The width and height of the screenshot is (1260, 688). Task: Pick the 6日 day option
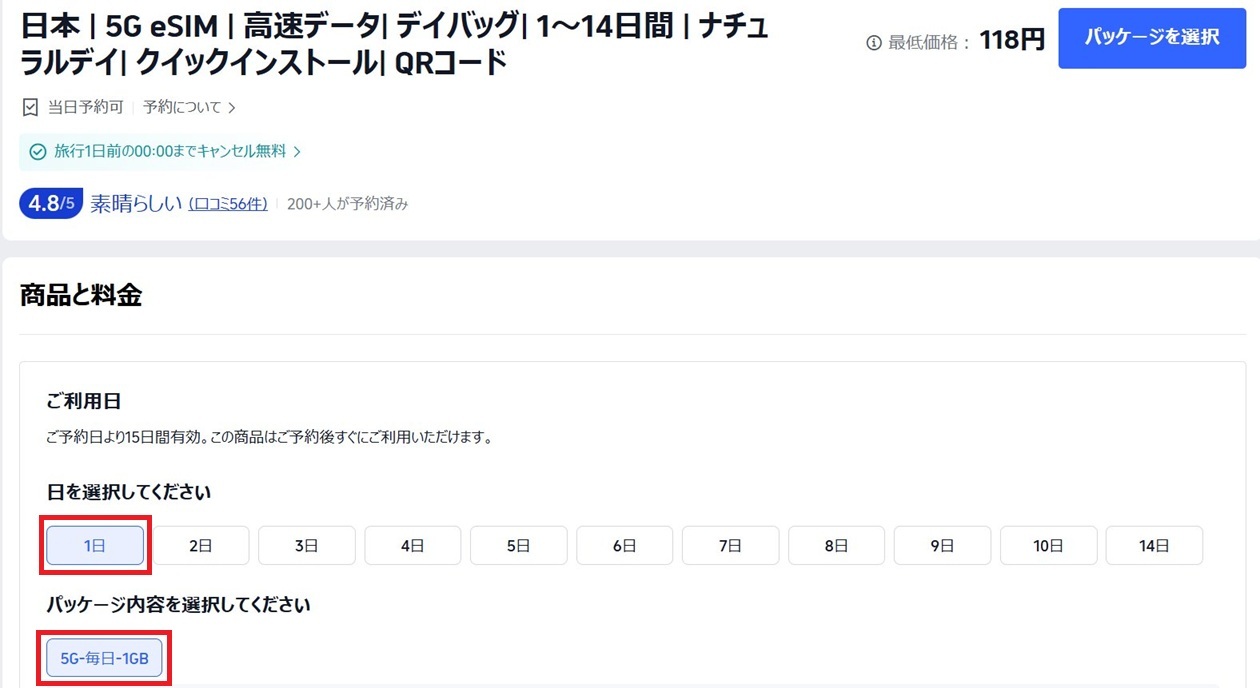624,546
